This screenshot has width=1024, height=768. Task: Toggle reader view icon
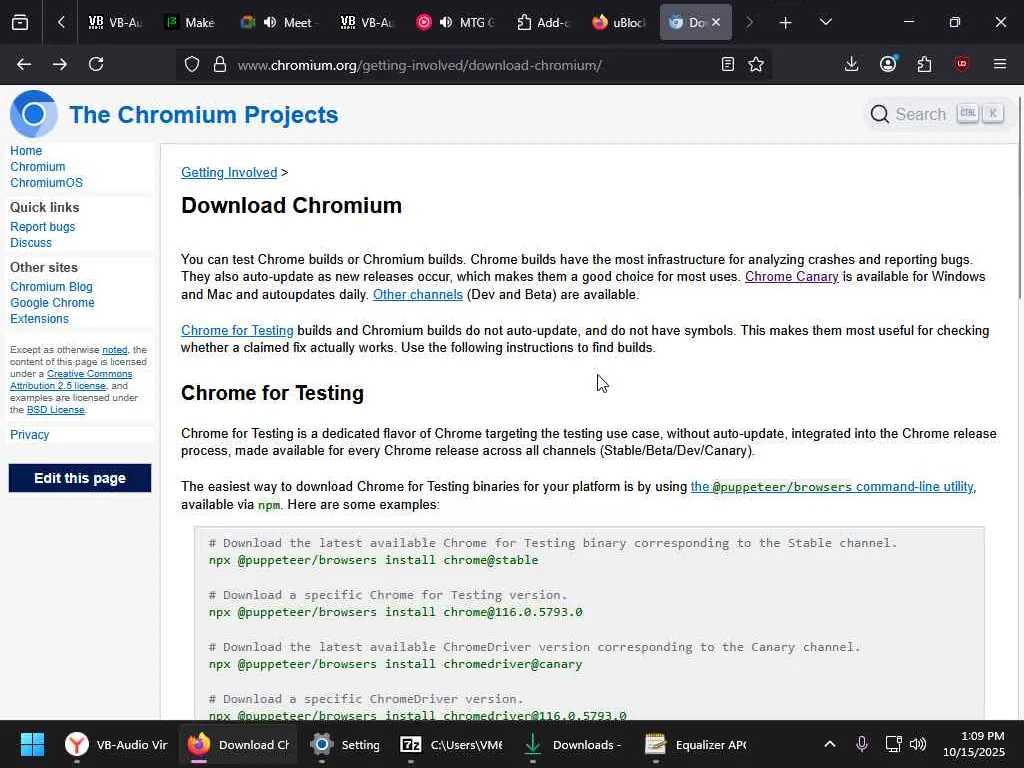(x=728, y=64)
